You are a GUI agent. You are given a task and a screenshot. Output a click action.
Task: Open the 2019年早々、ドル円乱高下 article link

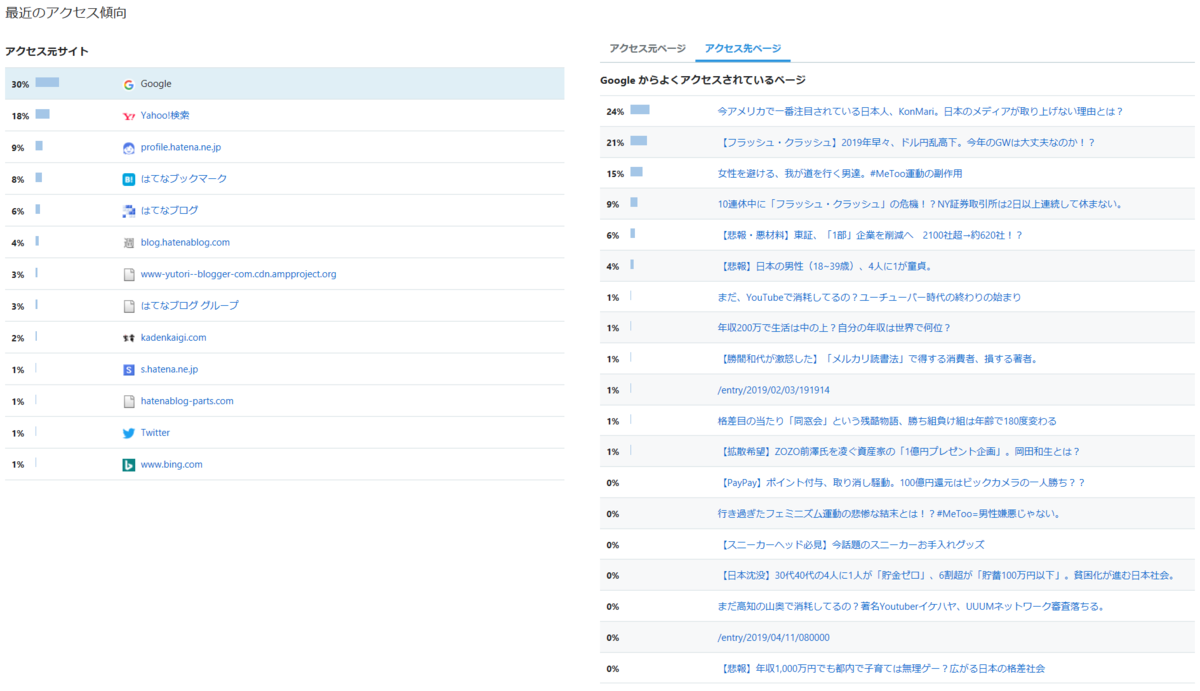point(906,143)
